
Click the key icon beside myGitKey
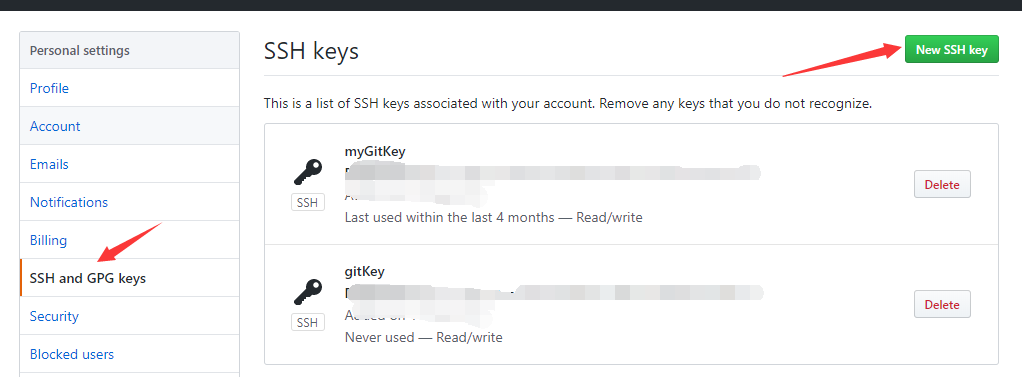[x=308, y=173]
